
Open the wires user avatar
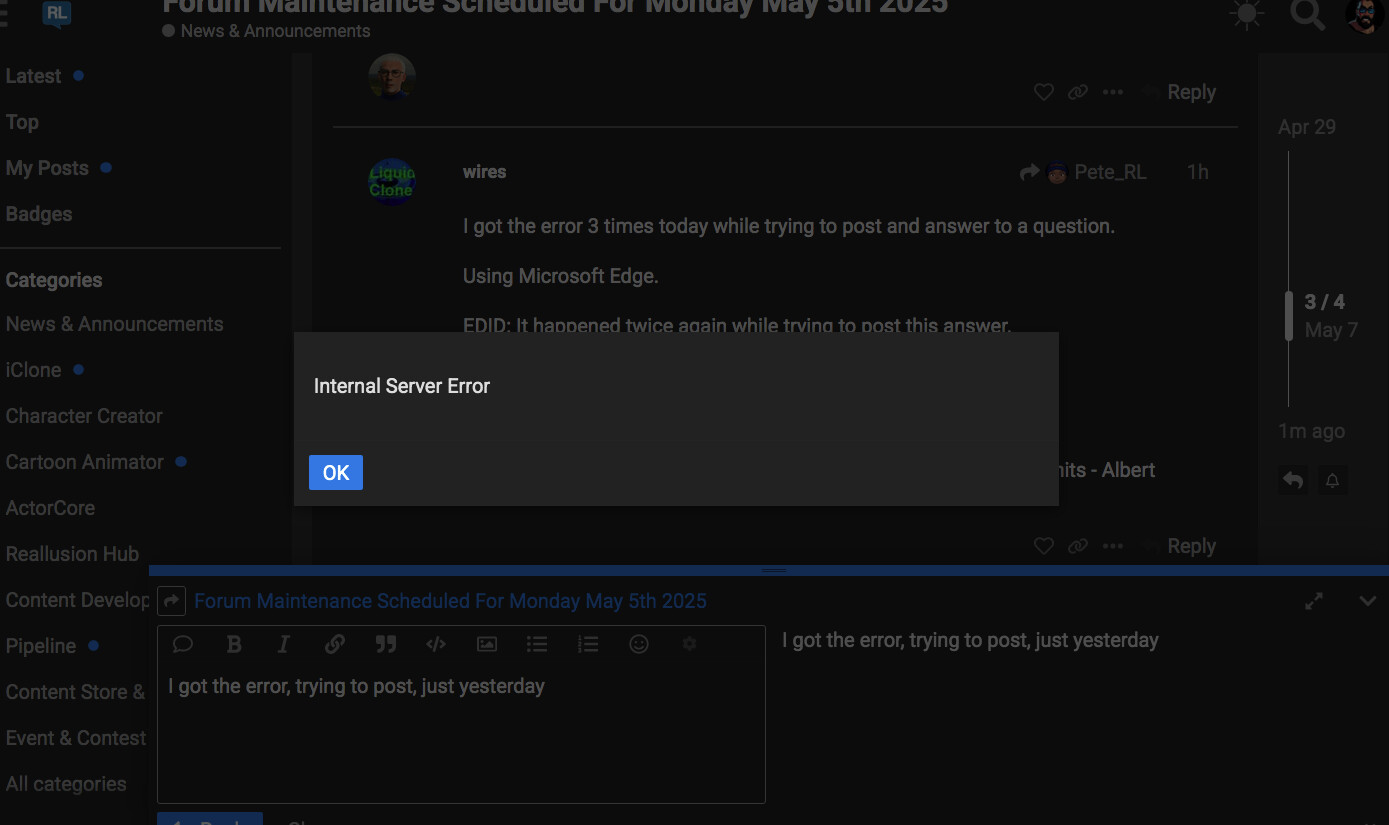[392, 181]
